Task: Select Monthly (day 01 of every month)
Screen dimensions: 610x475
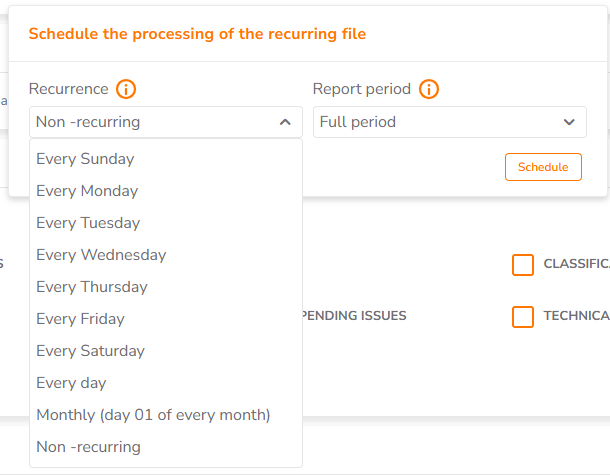Action: tap(166, 415)
